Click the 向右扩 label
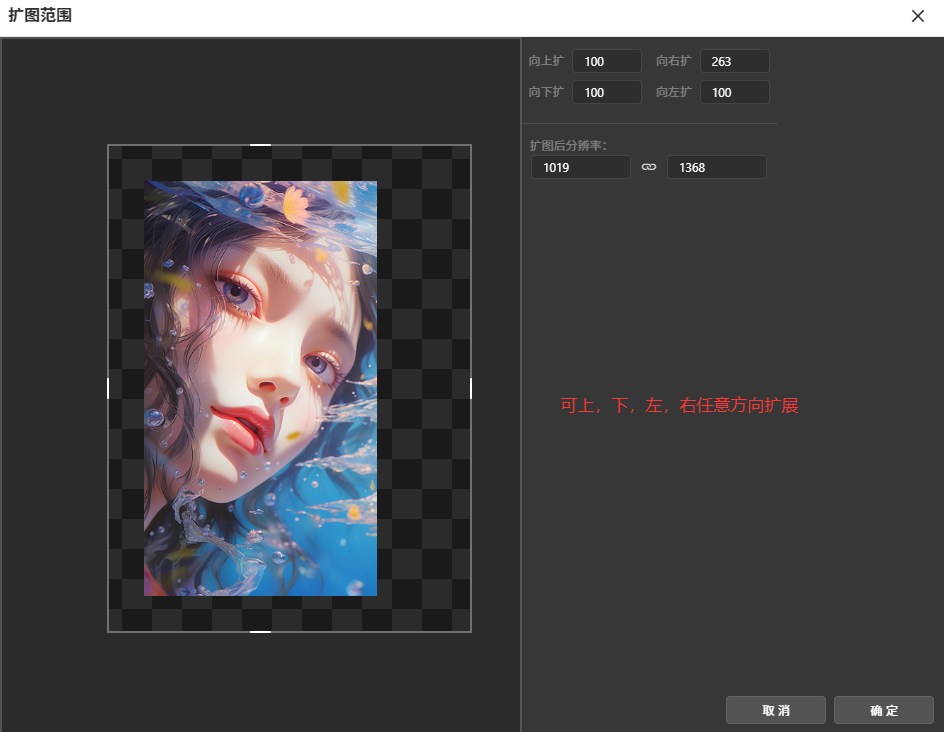This screenshot has width=944, height=732. tap(674, 61)
